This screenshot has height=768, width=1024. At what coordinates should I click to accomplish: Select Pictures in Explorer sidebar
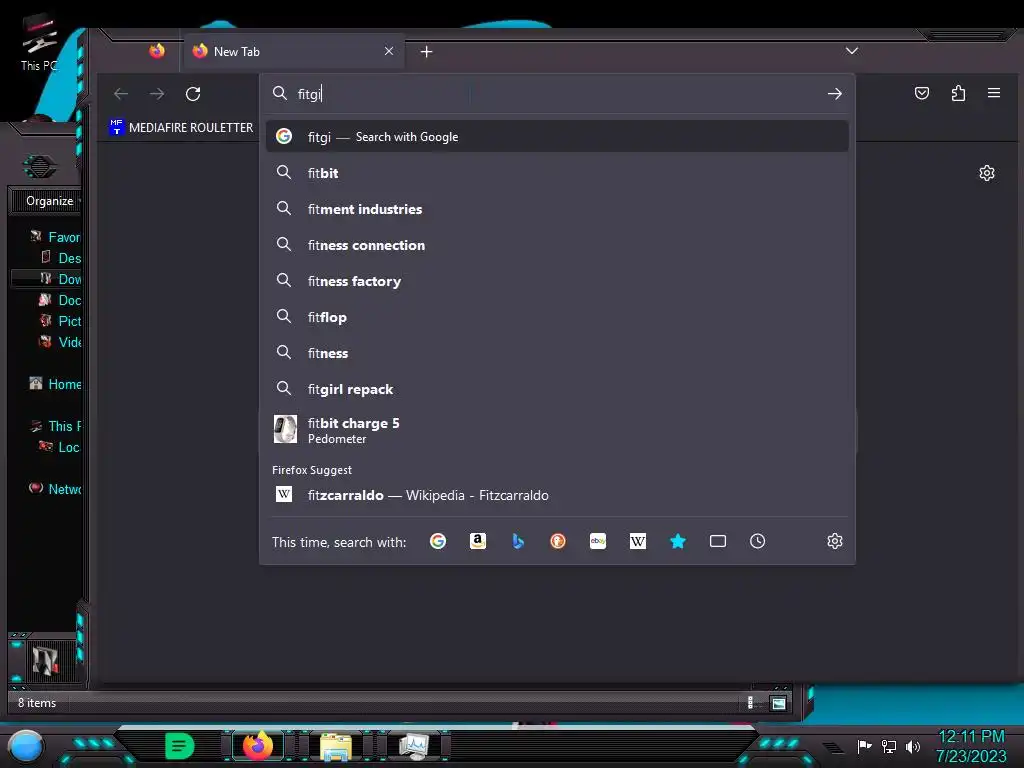tap(61, 321)
